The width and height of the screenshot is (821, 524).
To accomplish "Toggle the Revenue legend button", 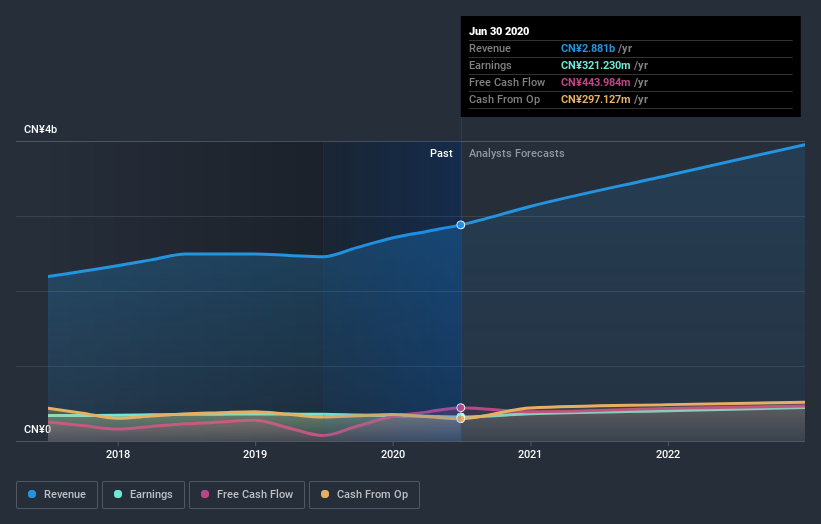I will point(57,495).
